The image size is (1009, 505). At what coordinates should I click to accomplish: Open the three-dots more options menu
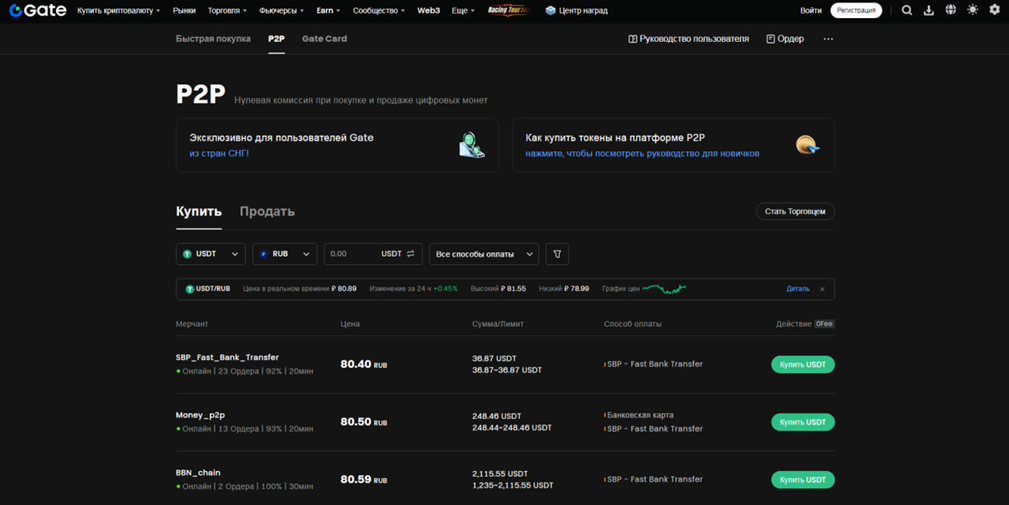pos(828,39)
